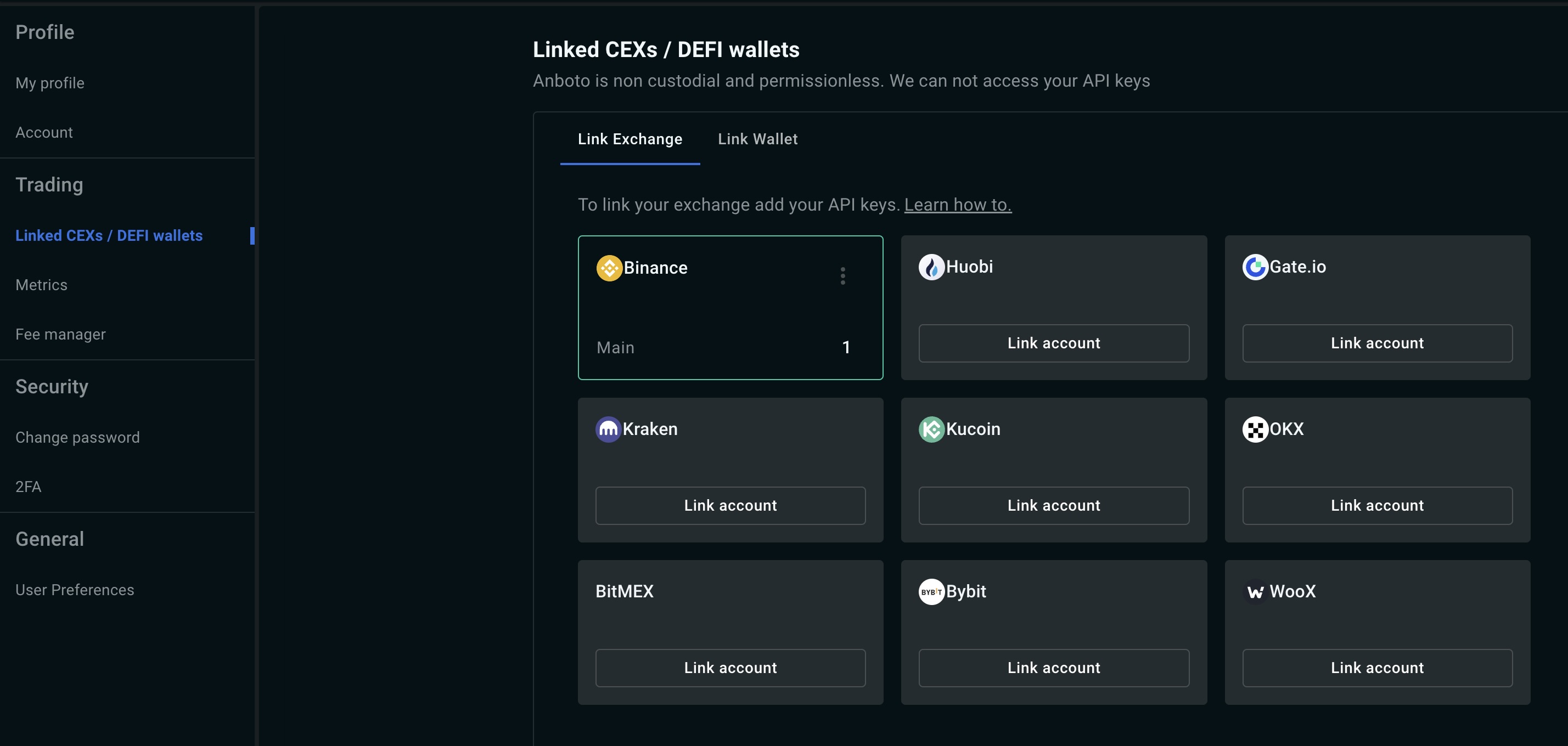Link a Kraken account

(x=730, y=506)
